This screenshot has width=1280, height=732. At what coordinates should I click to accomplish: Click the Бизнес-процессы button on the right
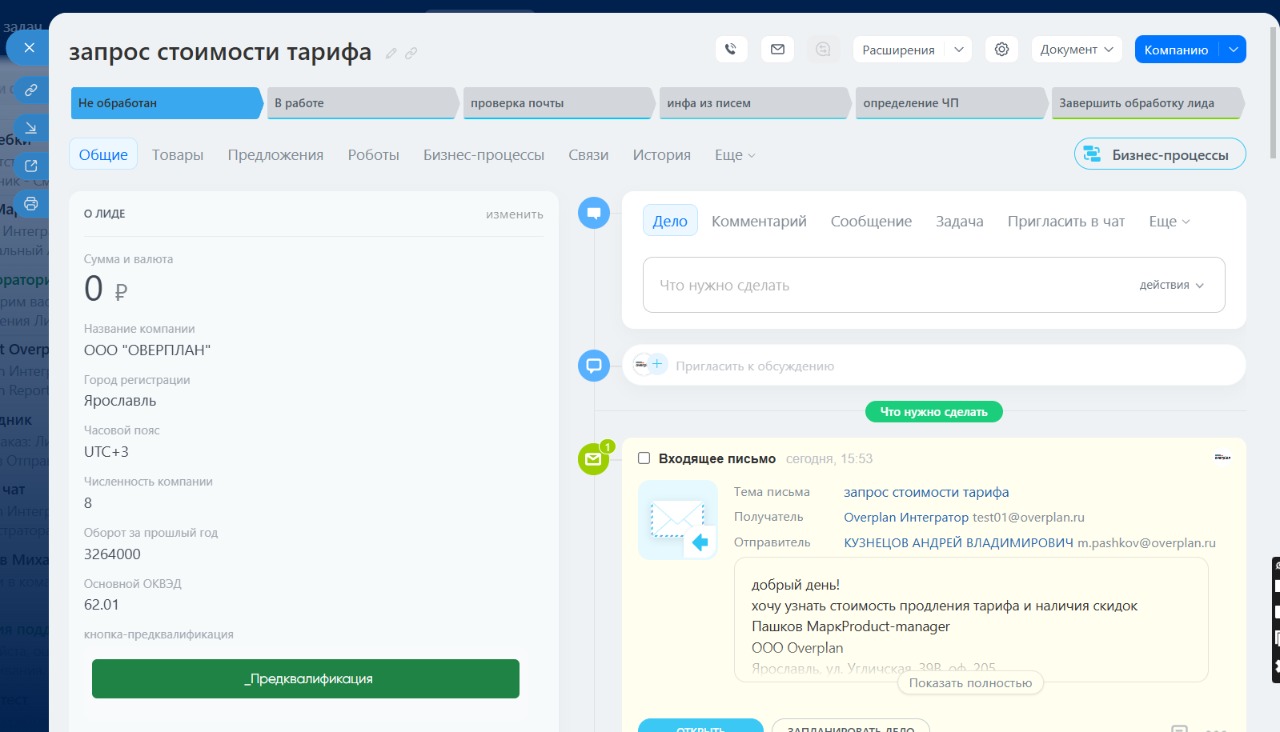[x=1159, y=155]
